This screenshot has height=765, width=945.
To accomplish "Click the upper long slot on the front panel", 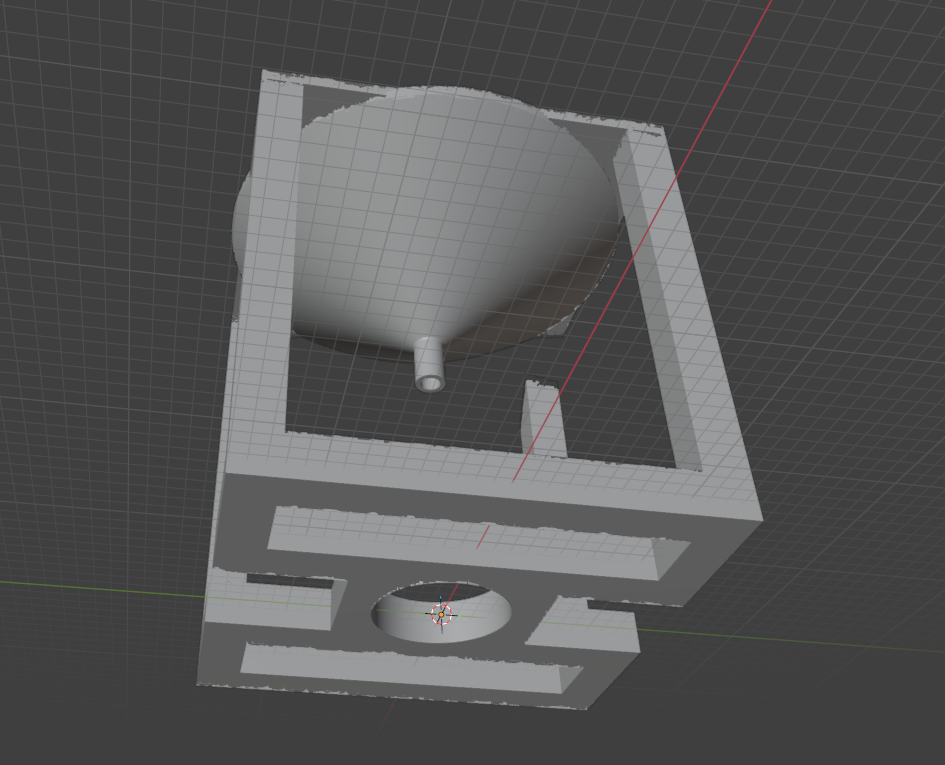I will 478,543.
